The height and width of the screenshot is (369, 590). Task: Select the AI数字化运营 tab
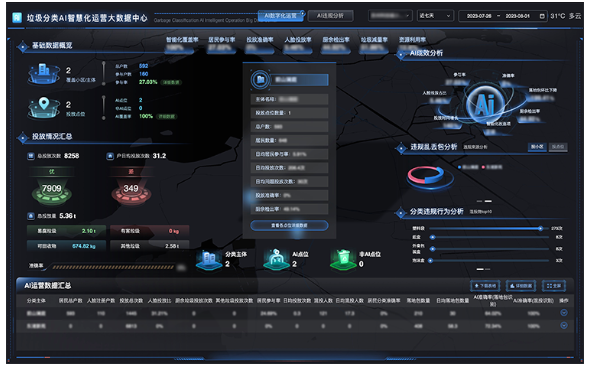(x=281, y=16)
